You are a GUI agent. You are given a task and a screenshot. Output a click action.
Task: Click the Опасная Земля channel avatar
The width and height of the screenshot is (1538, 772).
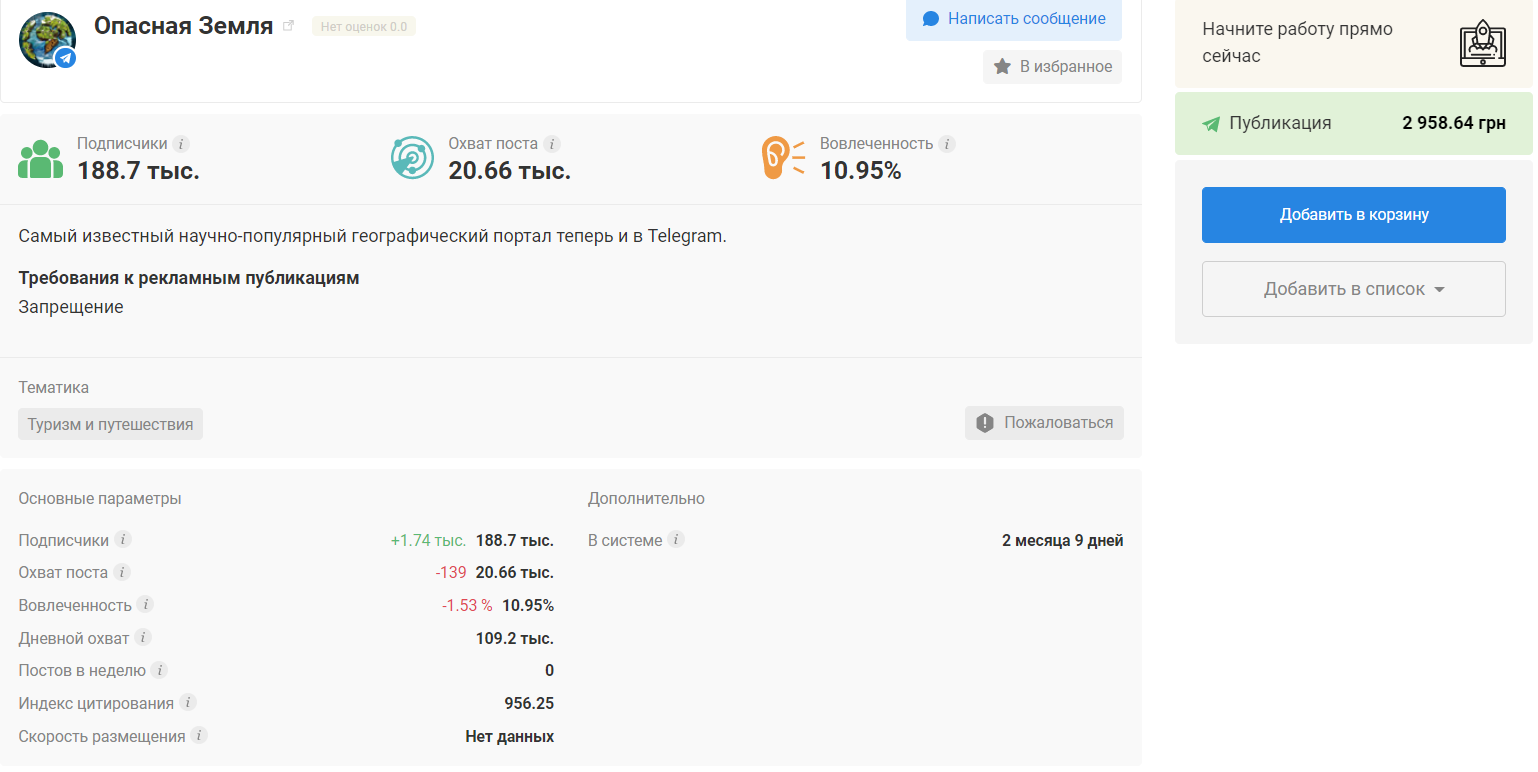pyautogui.click(x=47, y=40)
